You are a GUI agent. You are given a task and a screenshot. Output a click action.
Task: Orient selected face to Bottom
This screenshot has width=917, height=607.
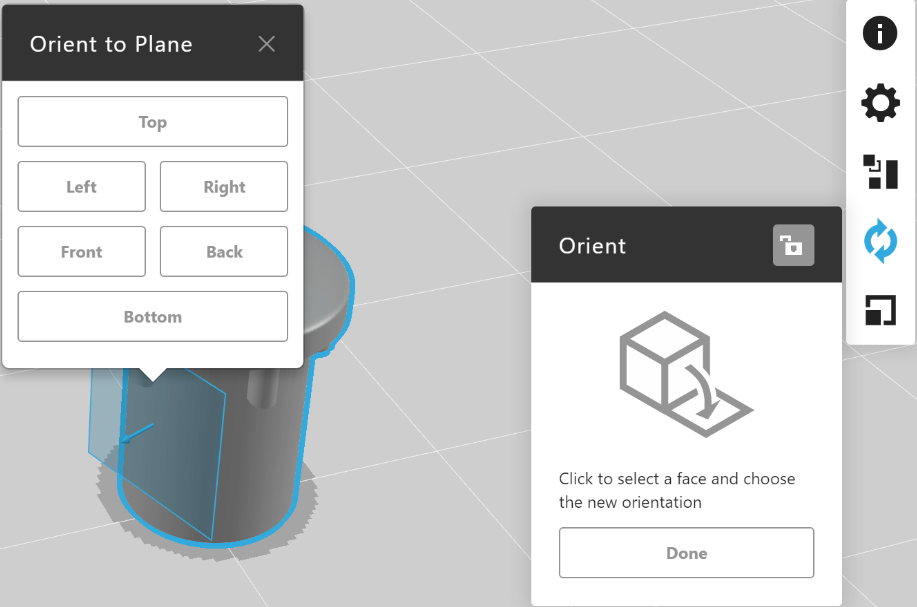[153, 316]
